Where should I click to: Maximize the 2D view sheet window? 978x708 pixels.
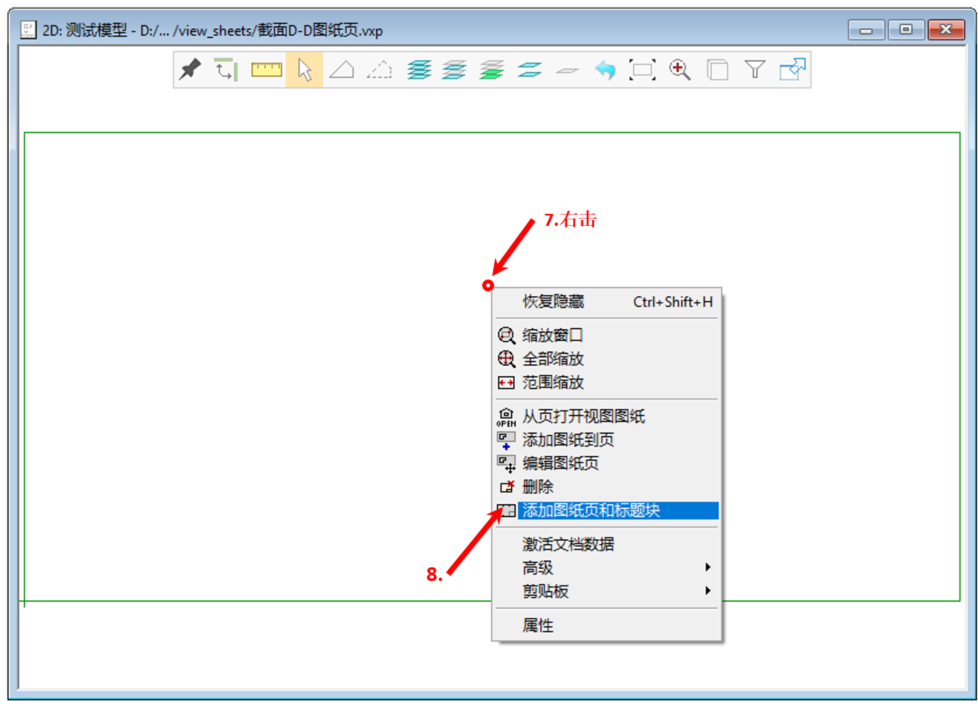click(906, 30)
